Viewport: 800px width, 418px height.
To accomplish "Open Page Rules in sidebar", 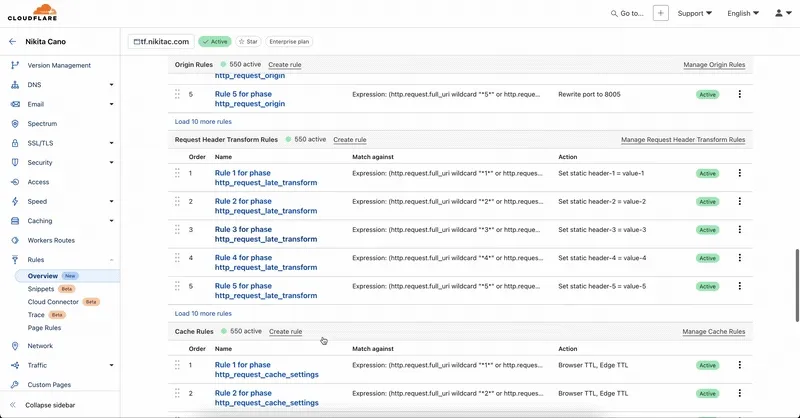I will pos(45,327).
